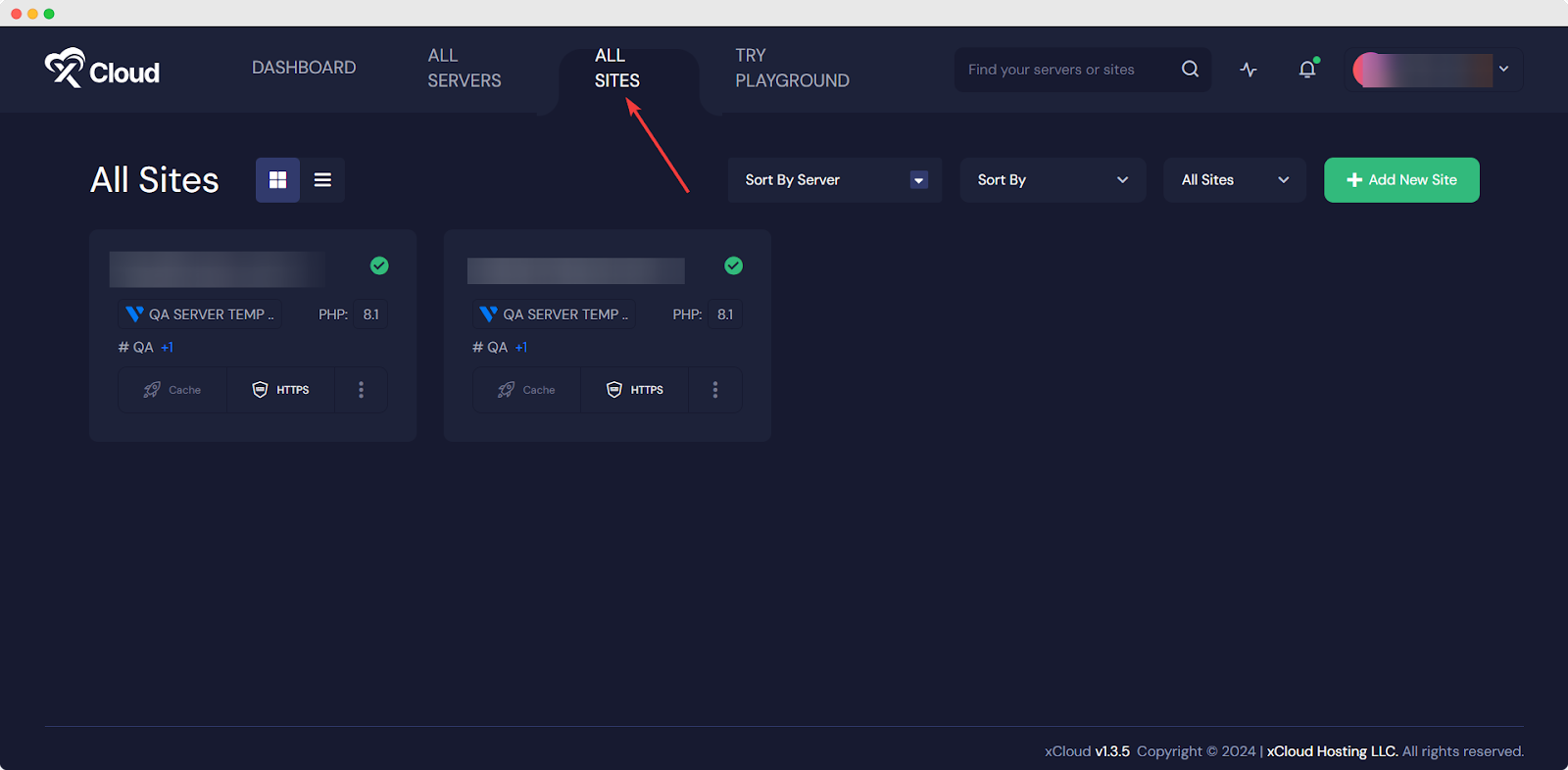Click the xCloud logo in header
The height and width of the screenshot is (770, 1568).
pyautogui.click(x=102, y=69)
